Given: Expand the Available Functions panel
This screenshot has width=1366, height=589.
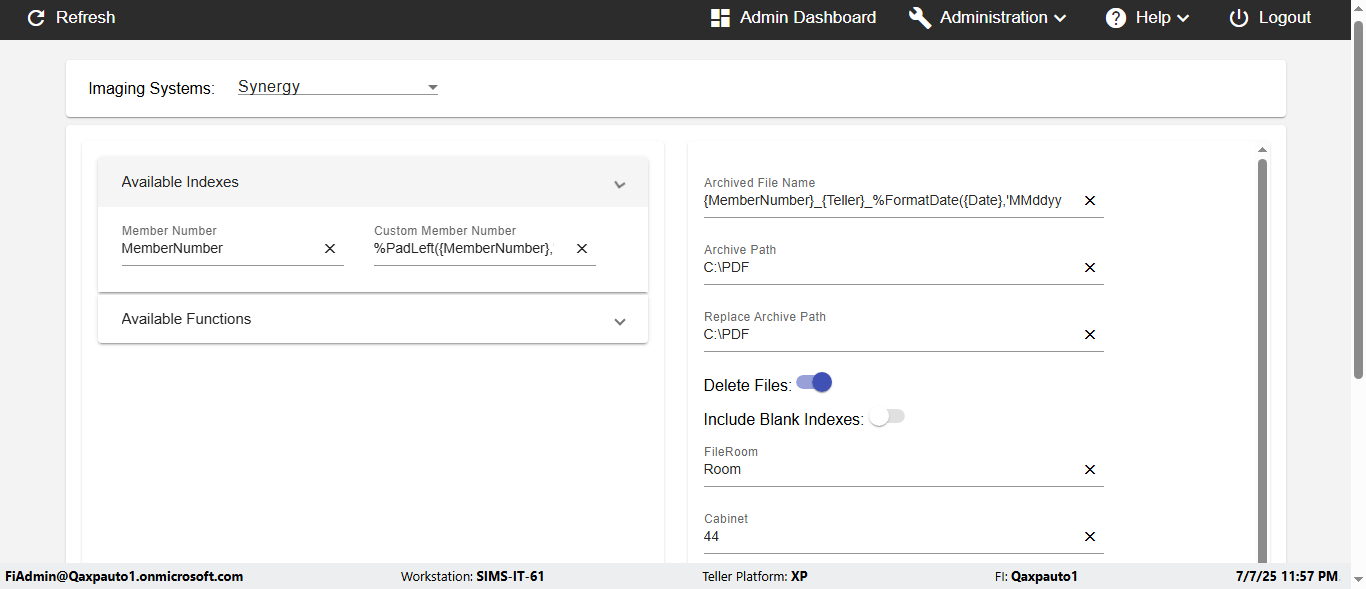Looking at the screenshot, I should pos(620,321).
